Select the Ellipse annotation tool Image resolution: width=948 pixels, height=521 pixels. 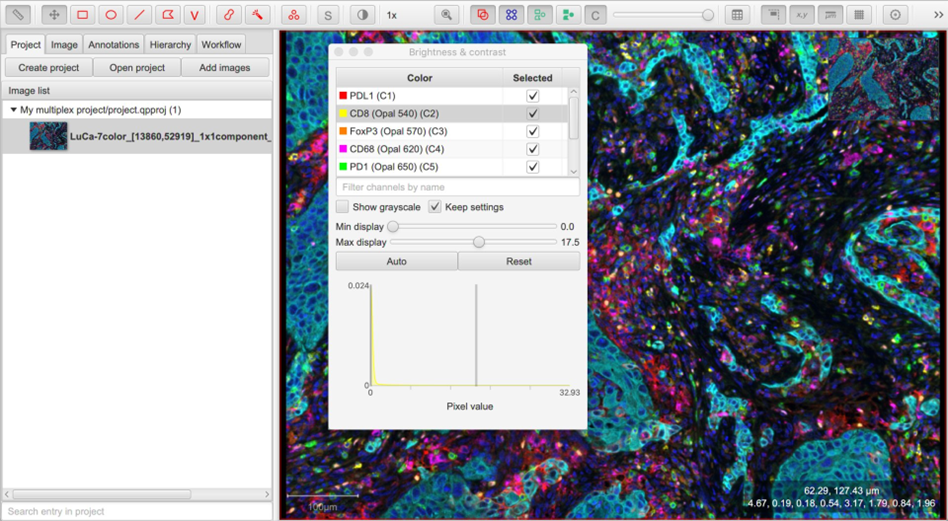pos(111,15)
